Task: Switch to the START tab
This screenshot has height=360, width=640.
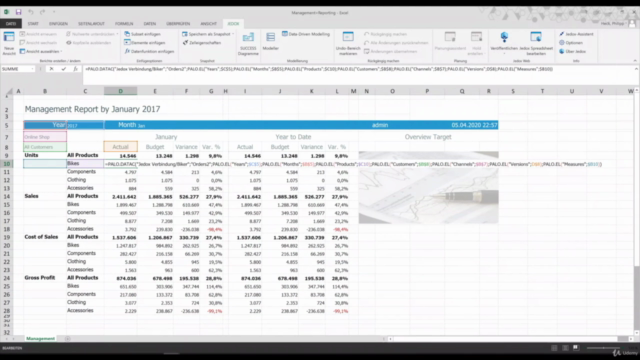Action: tap(33, 24)
